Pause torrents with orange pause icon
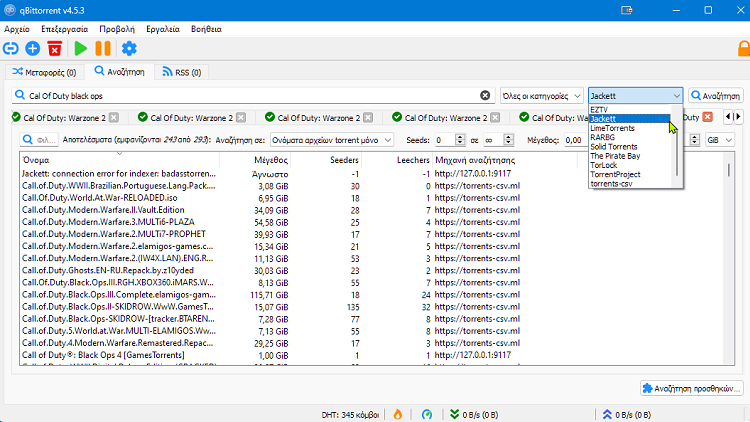The height and width of the screenshot is (422, 750). pos(103,48)
